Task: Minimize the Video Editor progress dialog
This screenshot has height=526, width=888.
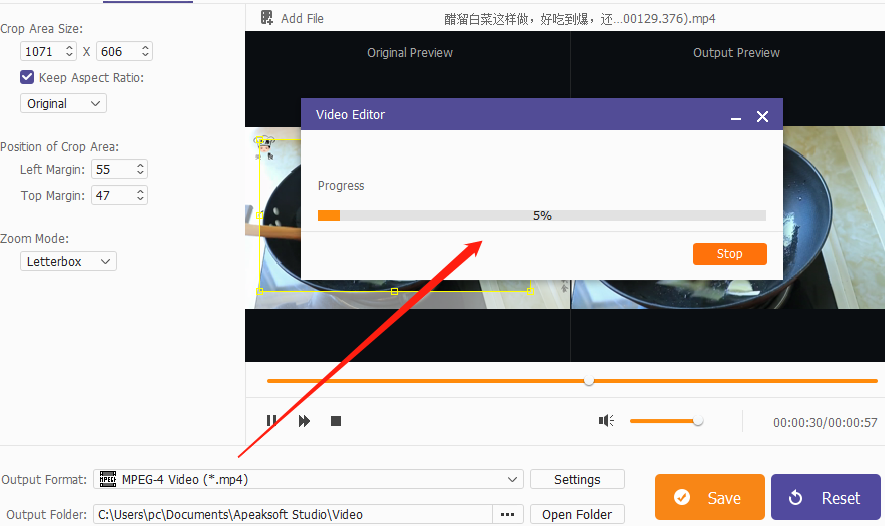Action: point(736,117)
